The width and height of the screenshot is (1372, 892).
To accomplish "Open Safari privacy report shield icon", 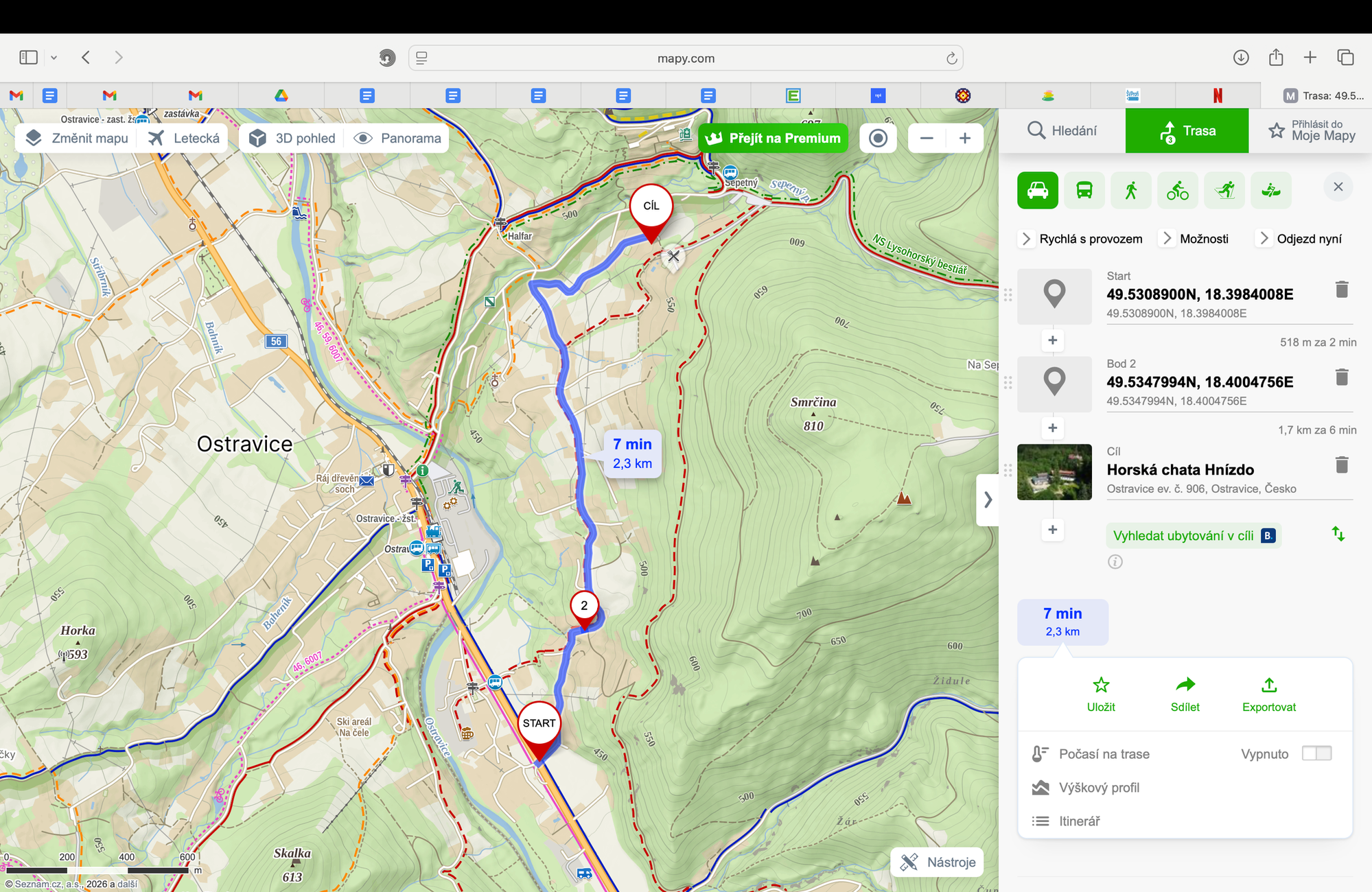I will (387, 58).
